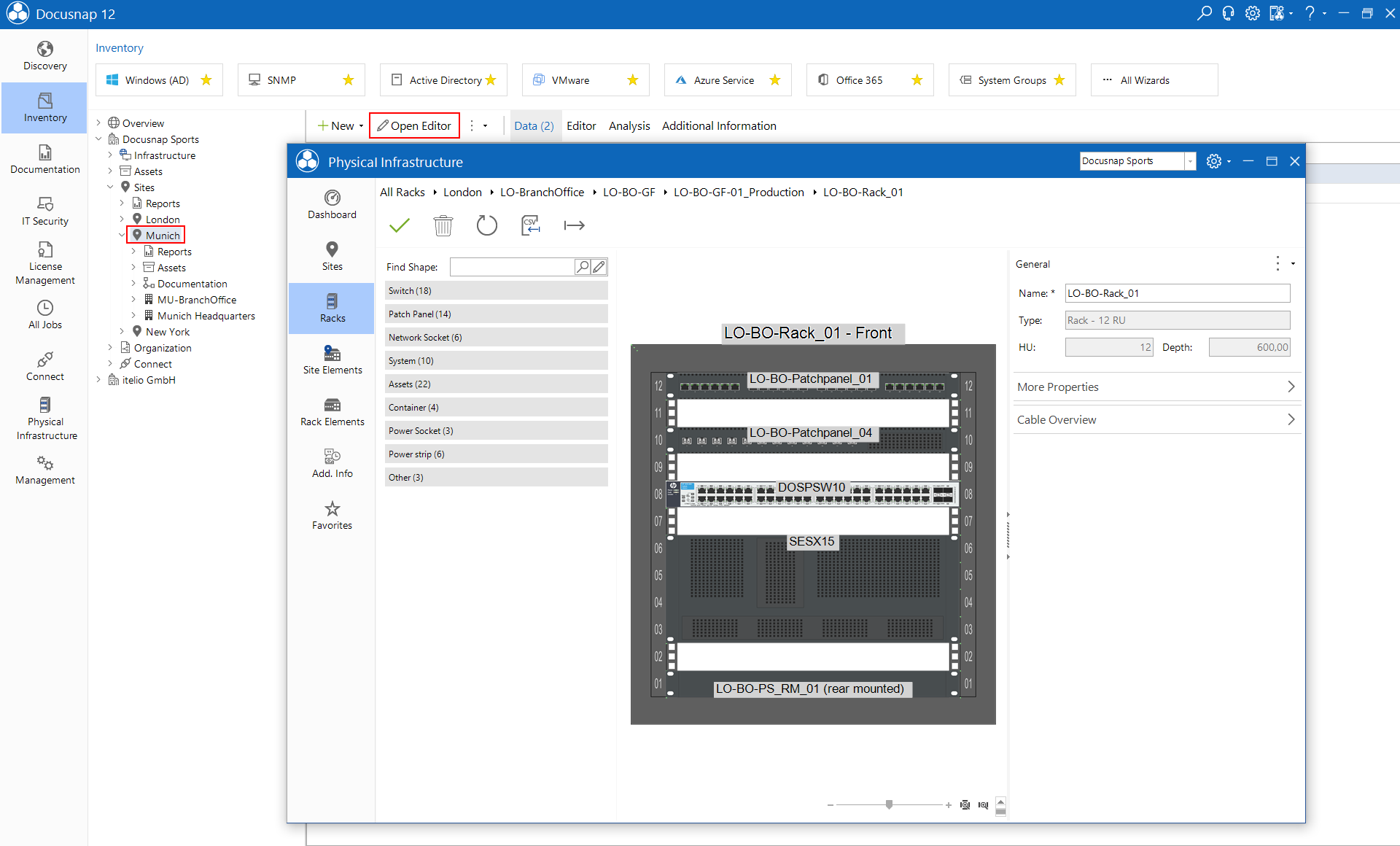Click the Open Editor button
The width and height of the screenshot is (1400, 846).
[414, 125]
